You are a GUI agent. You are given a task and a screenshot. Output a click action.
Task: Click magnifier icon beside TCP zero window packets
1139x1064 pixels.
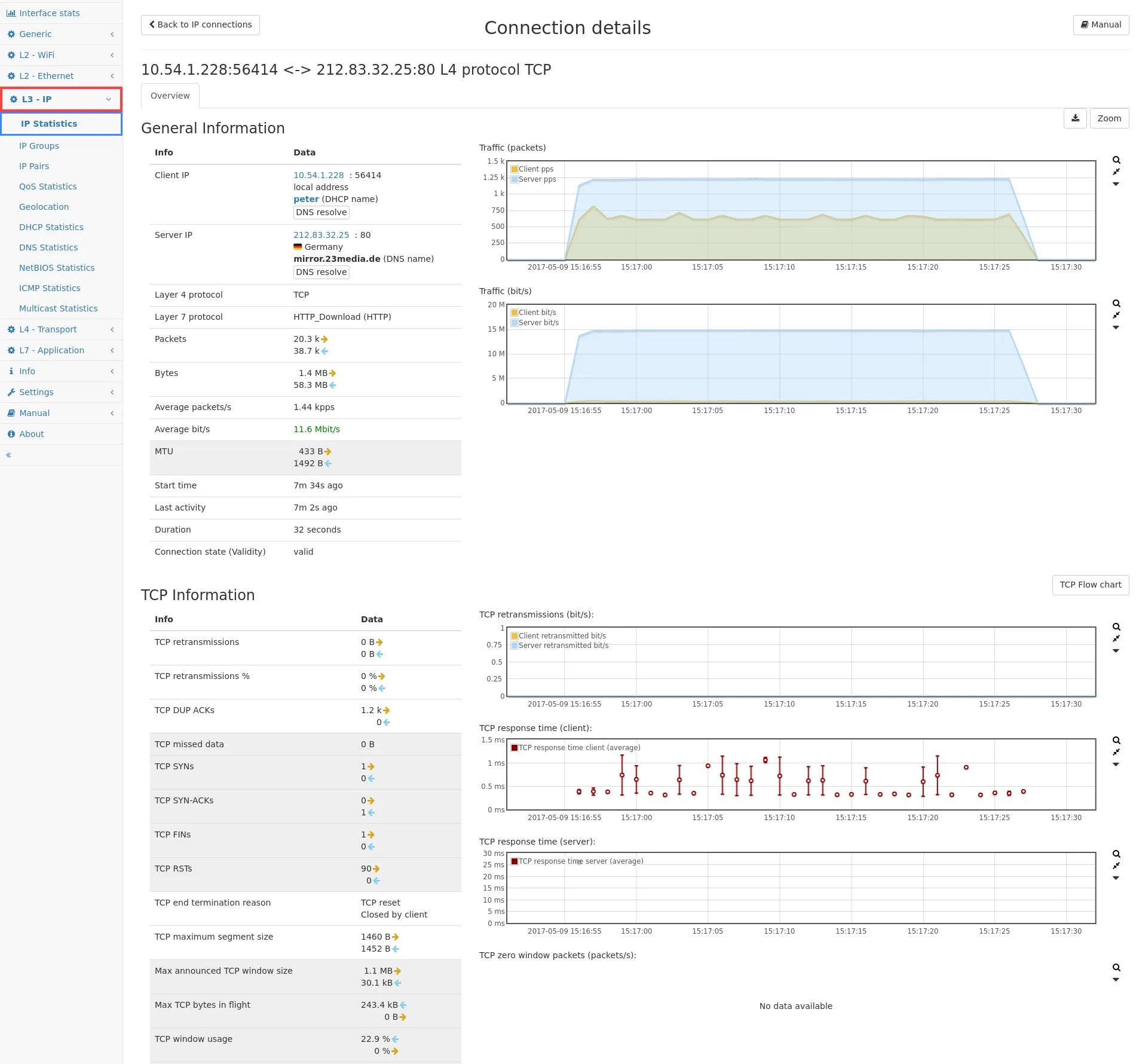pos(1116,968)
